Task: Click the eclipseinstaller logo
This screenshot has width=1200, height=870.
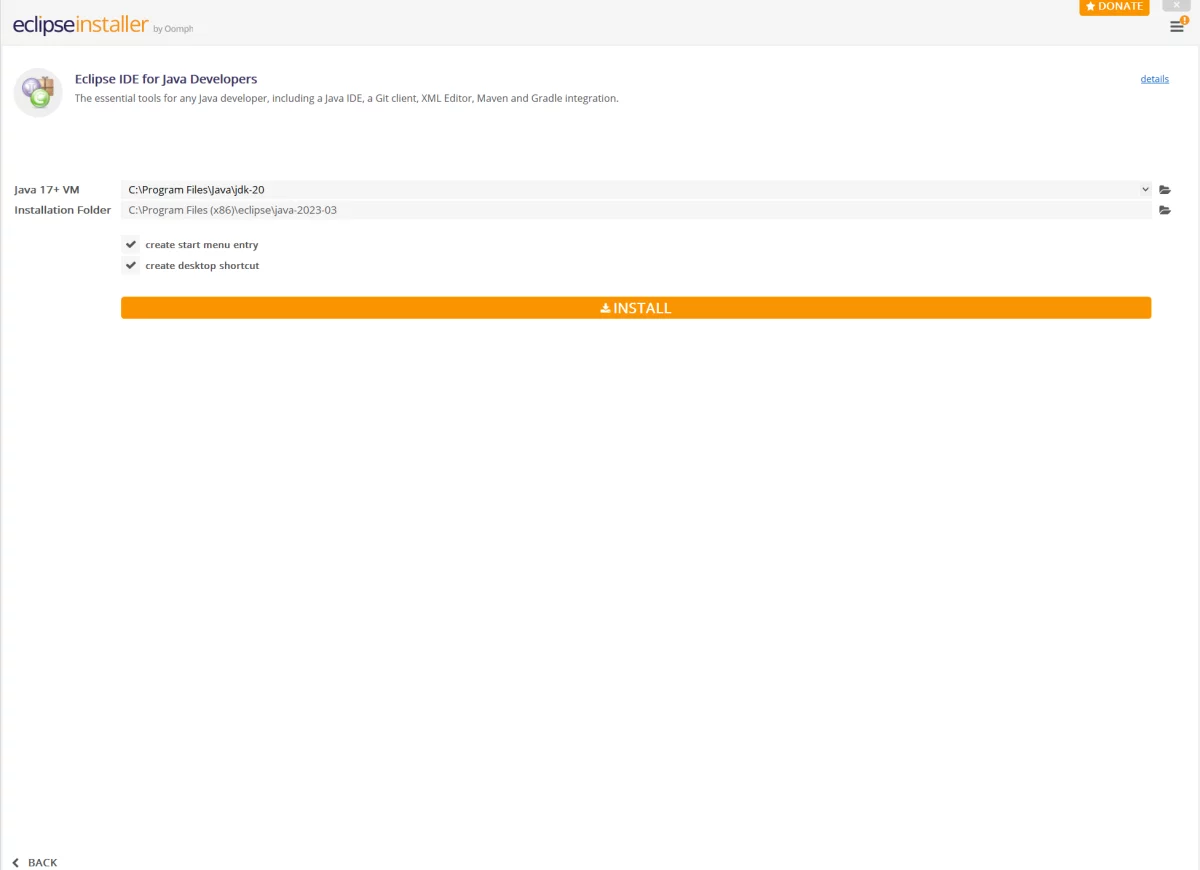Action: (80, 25)
